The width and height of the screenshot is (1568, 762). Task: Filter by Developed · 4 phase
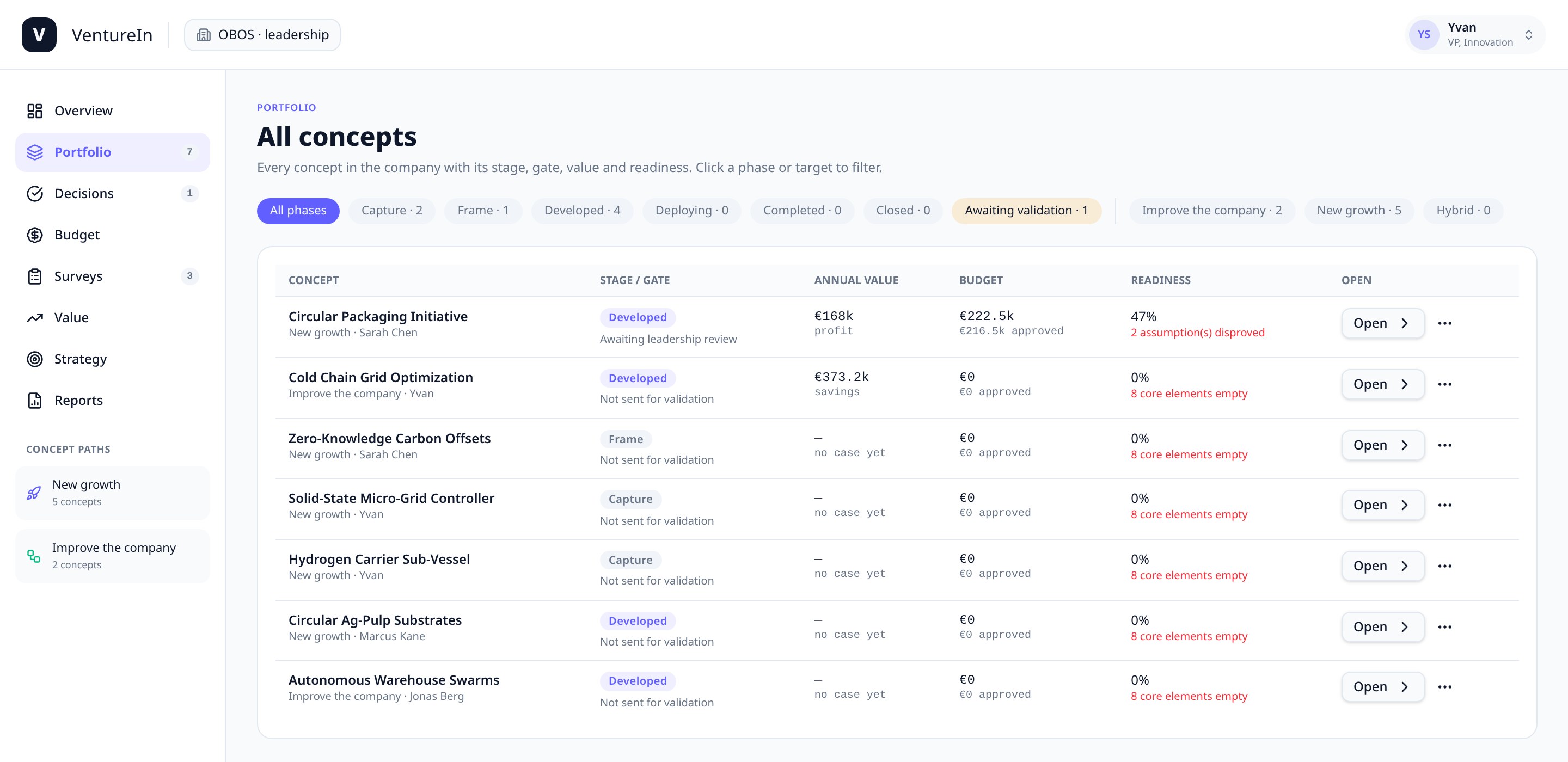[x=582, y=211]
